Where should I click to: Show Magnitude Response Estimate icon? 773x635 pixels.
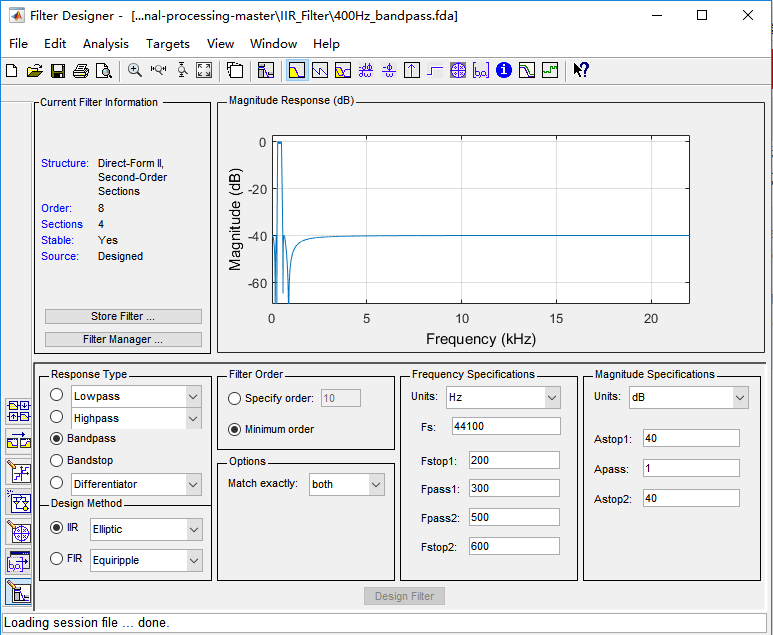click(527, 71)
